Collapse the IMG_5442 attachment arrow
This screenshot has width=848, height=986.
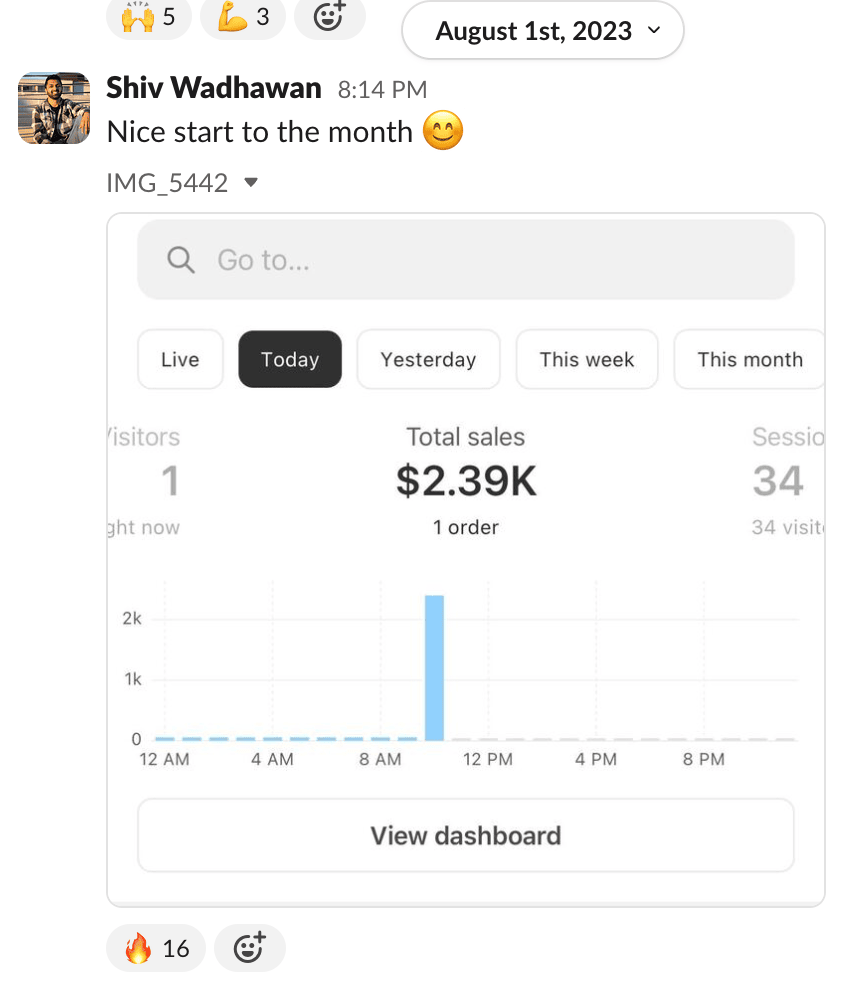pyautogui.click(x=251, y=183)
